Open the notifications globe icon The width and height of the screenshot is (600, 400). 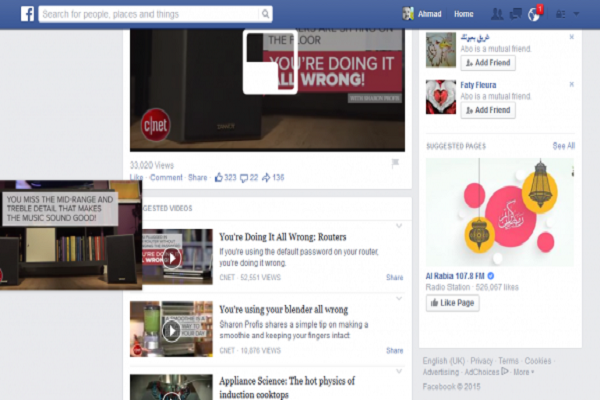coord(535,14)
